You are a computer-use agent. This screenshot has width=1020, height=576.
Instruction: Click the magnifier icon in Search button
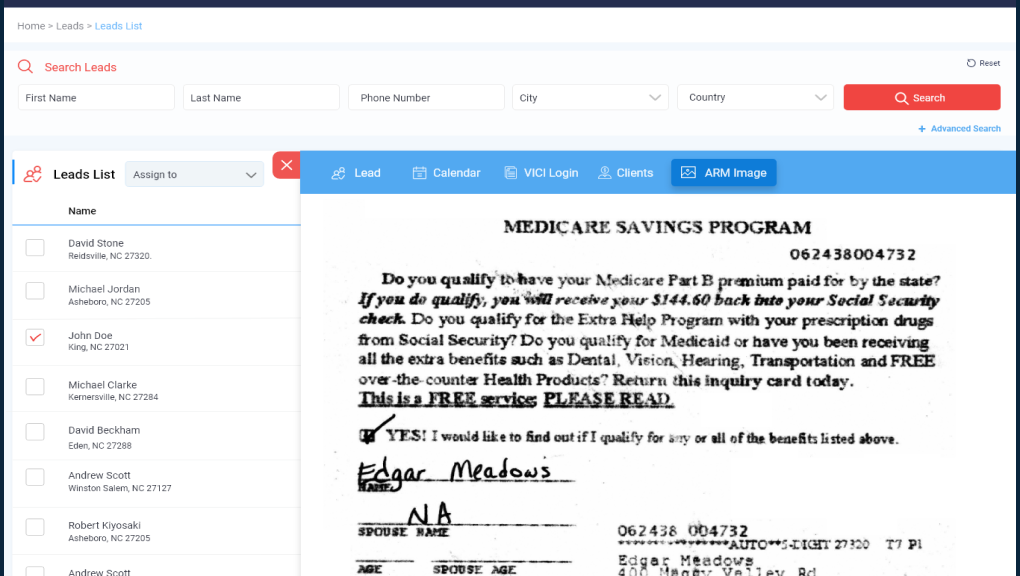point(901,98)
